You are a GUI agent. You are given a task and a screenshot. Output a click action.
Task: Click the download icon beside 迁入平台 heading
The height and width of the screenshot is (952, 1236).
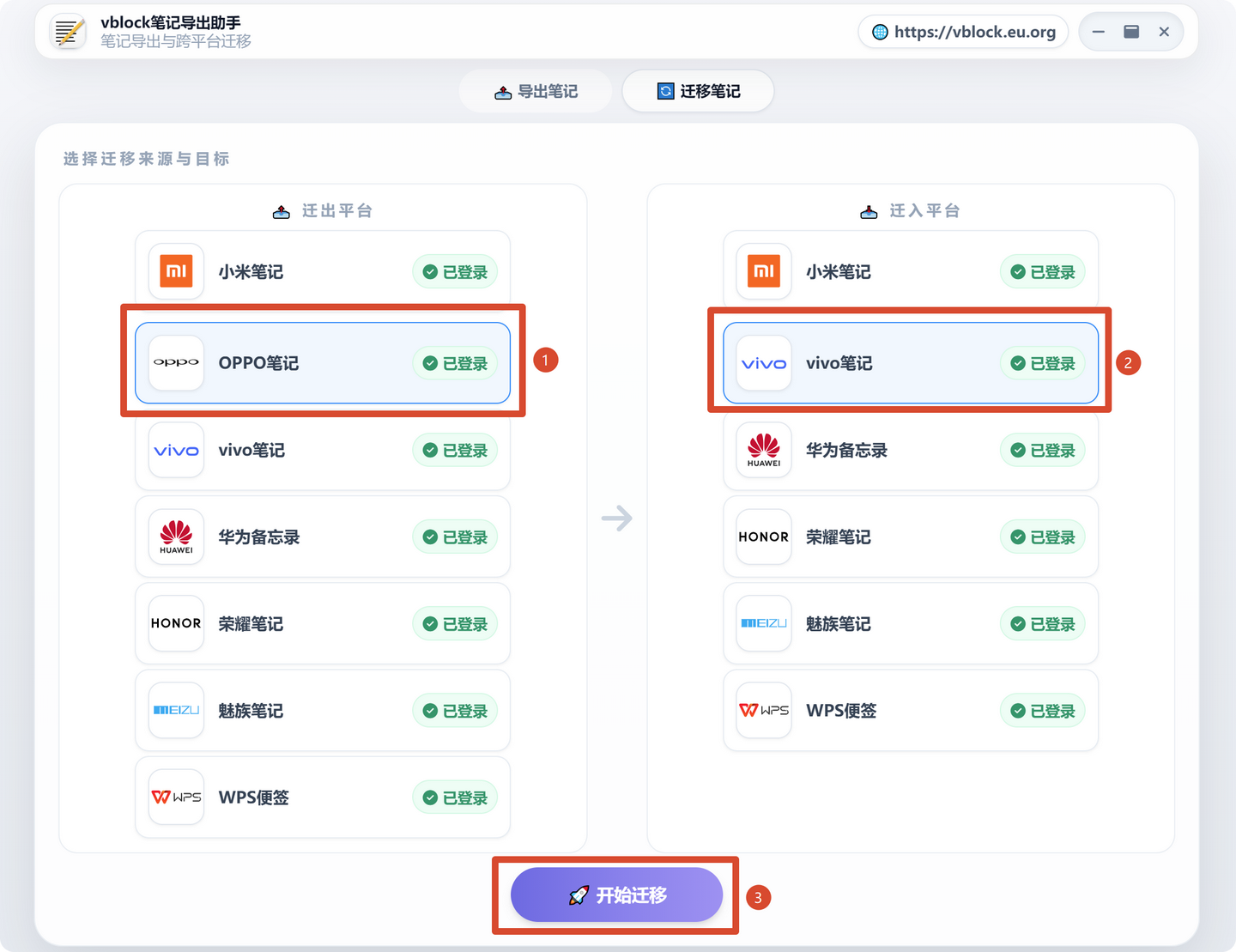point(869,211)
